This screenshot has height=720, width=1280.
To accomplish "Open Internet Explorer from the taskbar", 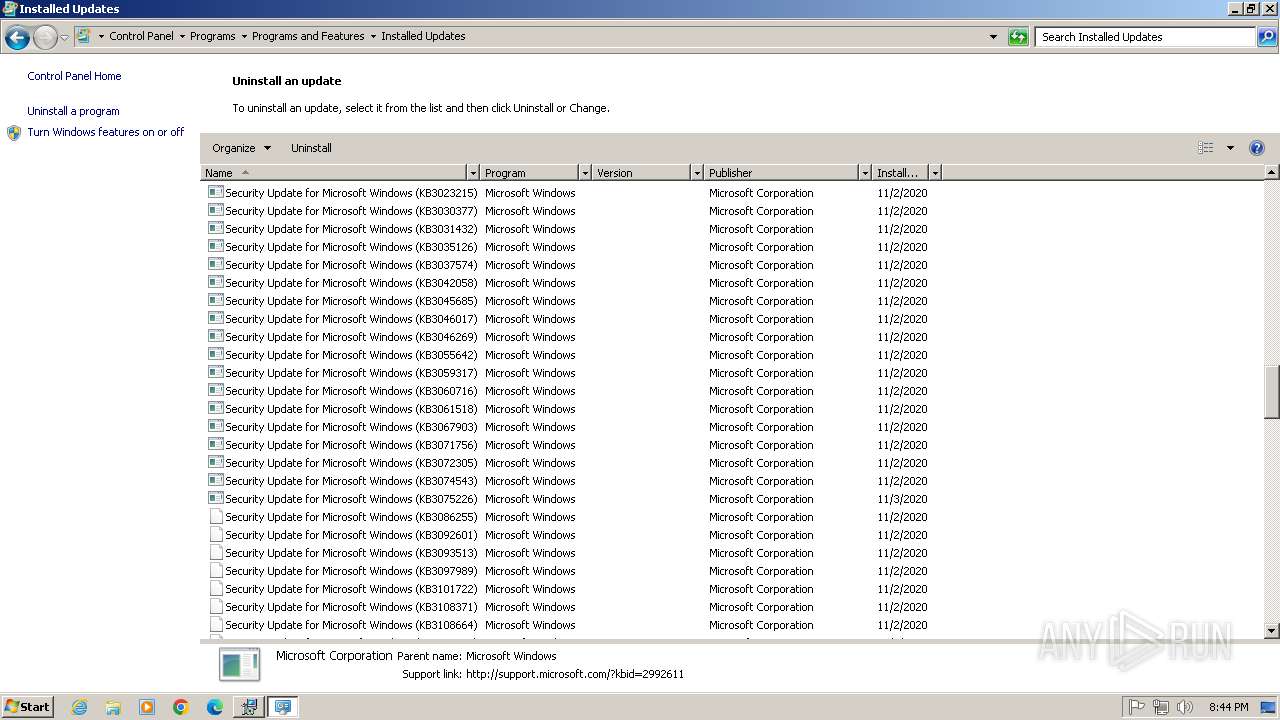I will 79,707.
